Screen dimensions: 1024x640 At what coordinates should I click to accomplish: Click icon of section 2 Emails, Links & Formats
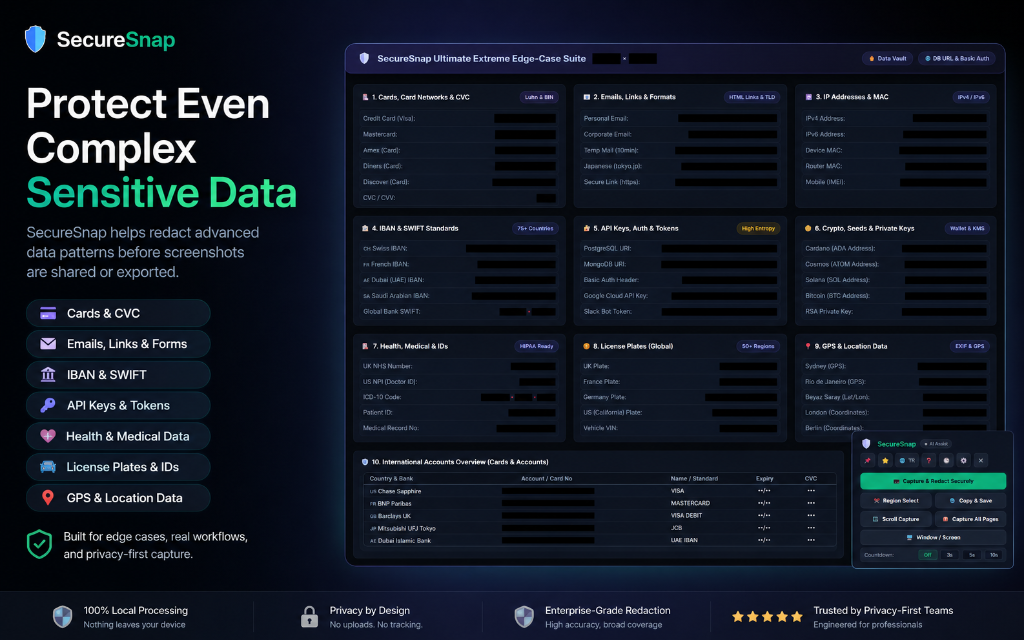point(586,97)
